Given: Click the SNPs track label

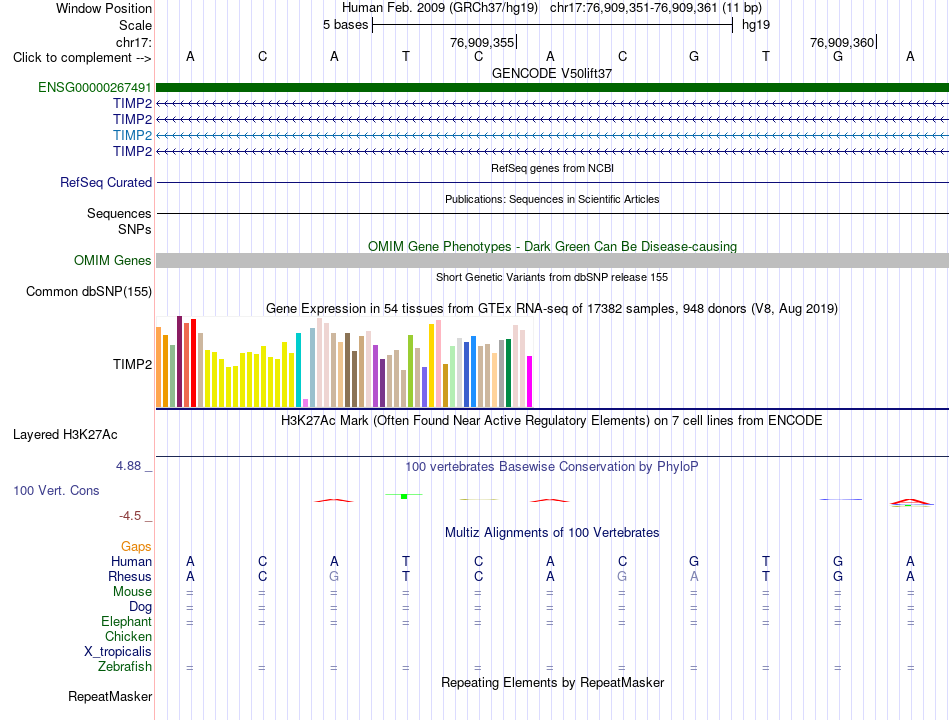Looking at the screenshot, I should (135, 229).
